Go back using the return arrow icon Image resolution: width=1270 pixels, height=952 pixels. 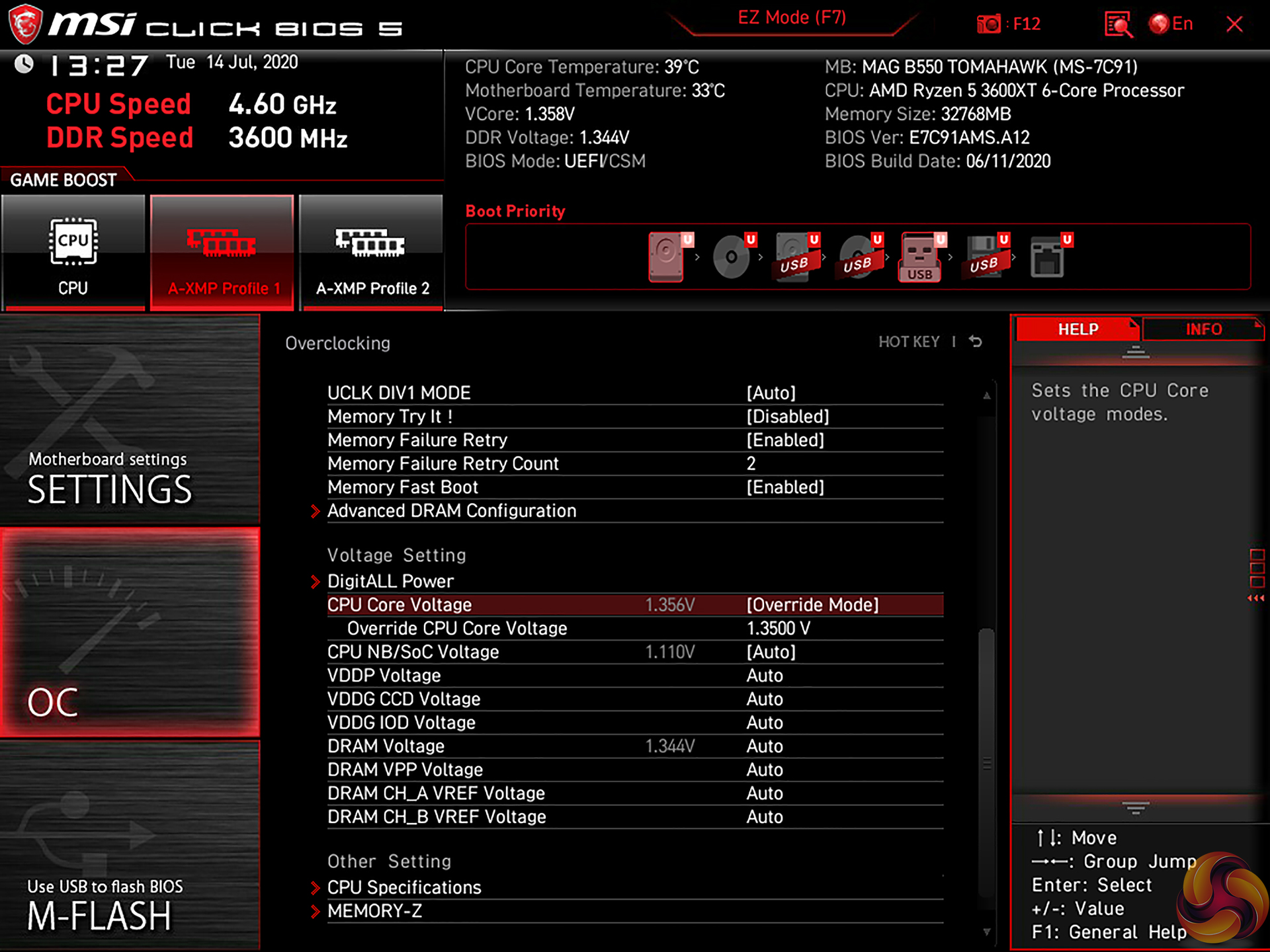[976, 342]
